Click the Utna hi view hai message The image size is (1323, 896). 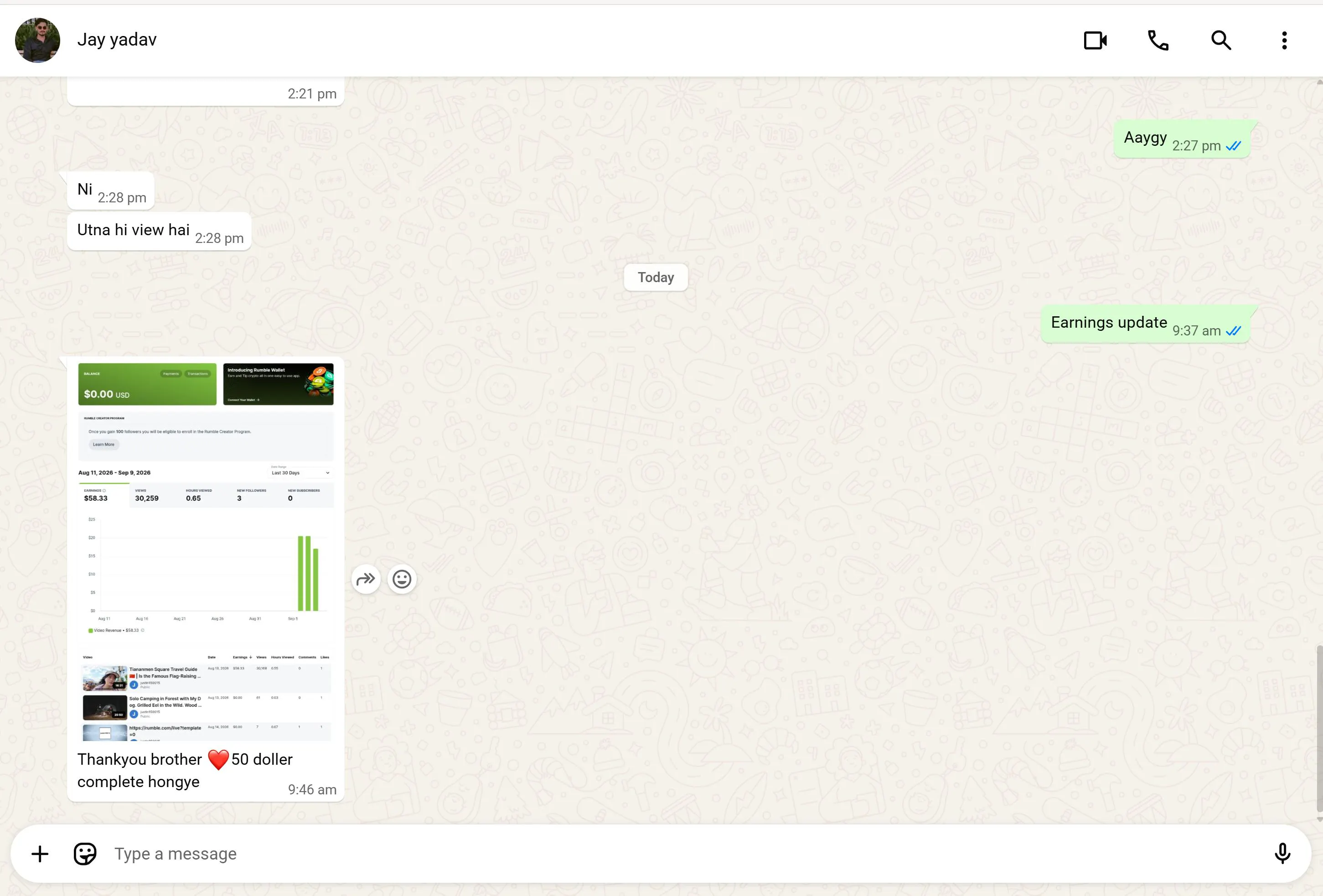[160, 231]
